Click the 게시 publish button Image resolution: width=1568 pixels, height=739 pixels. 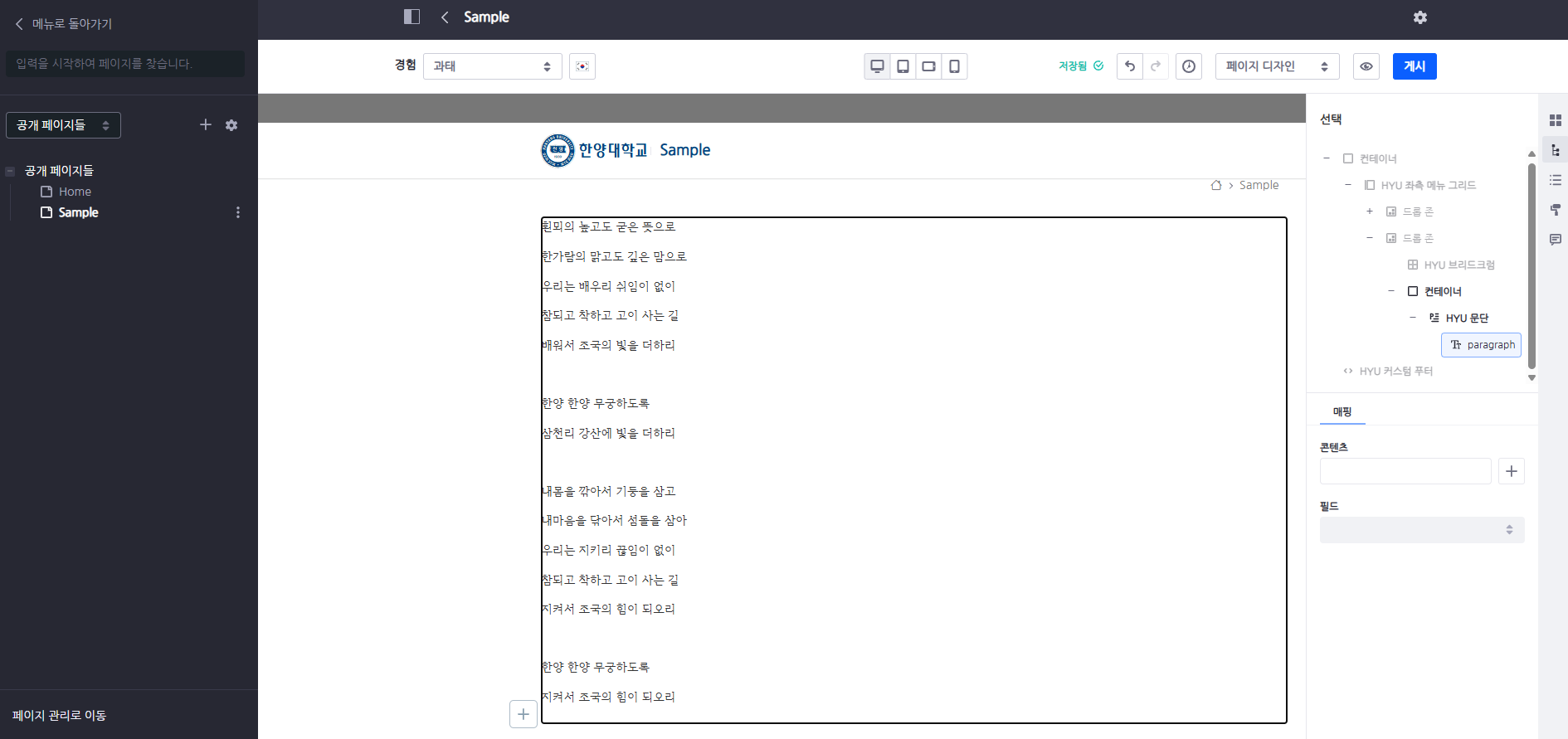tap(1414, 66)
